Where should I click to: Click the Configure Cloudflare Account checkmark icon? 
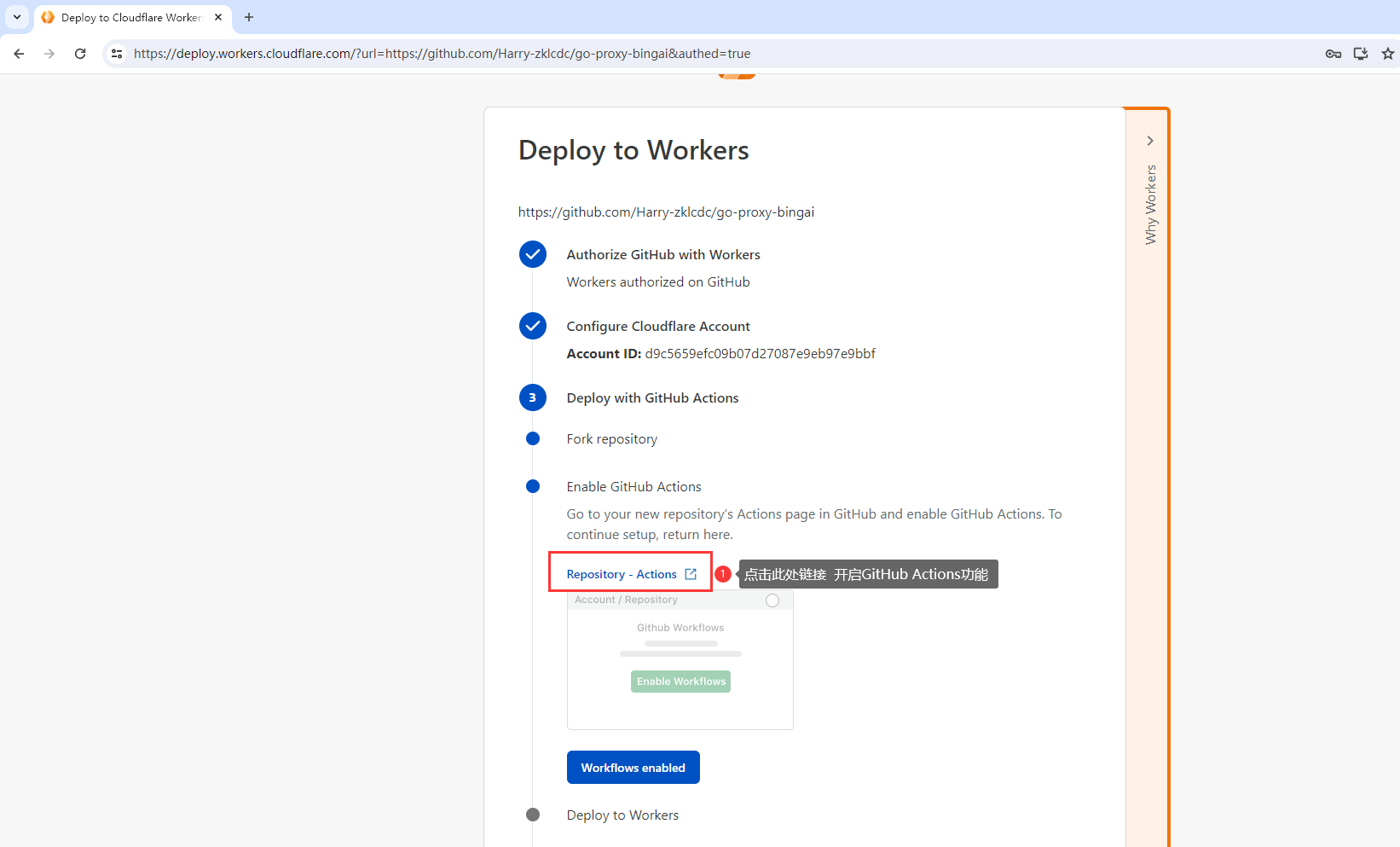point(533,326)
